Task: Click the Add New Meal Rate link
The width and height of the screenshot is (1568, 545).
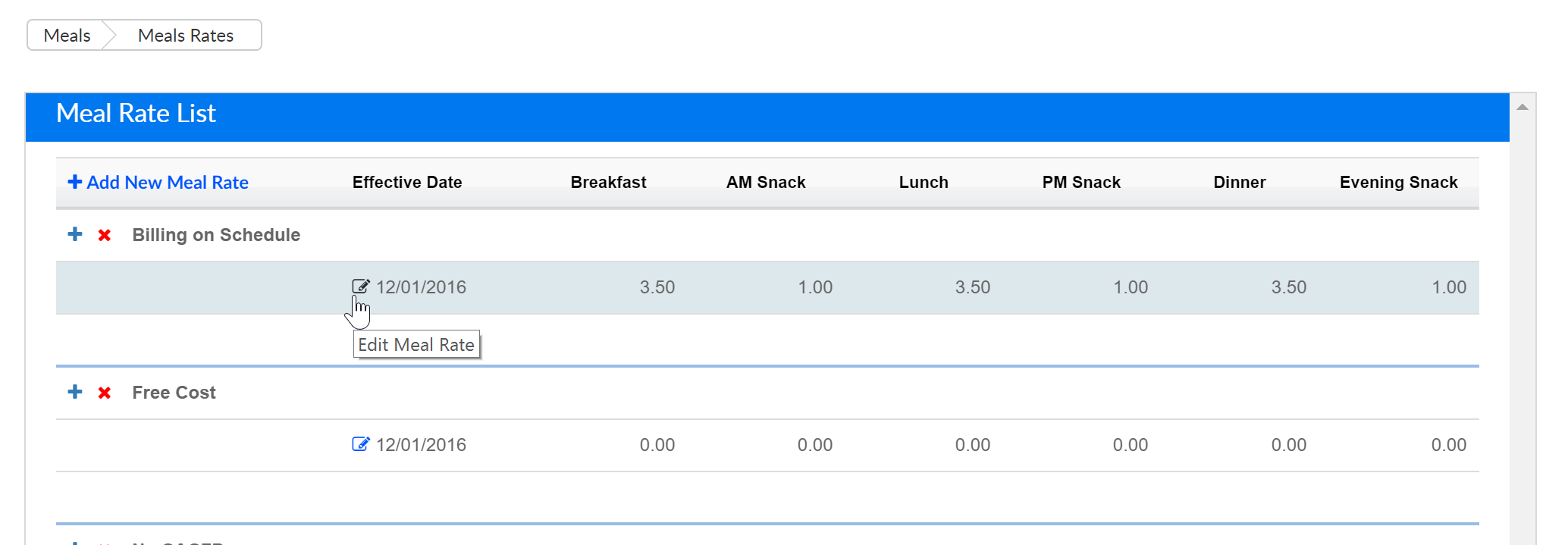Action: tap(158, 182)
